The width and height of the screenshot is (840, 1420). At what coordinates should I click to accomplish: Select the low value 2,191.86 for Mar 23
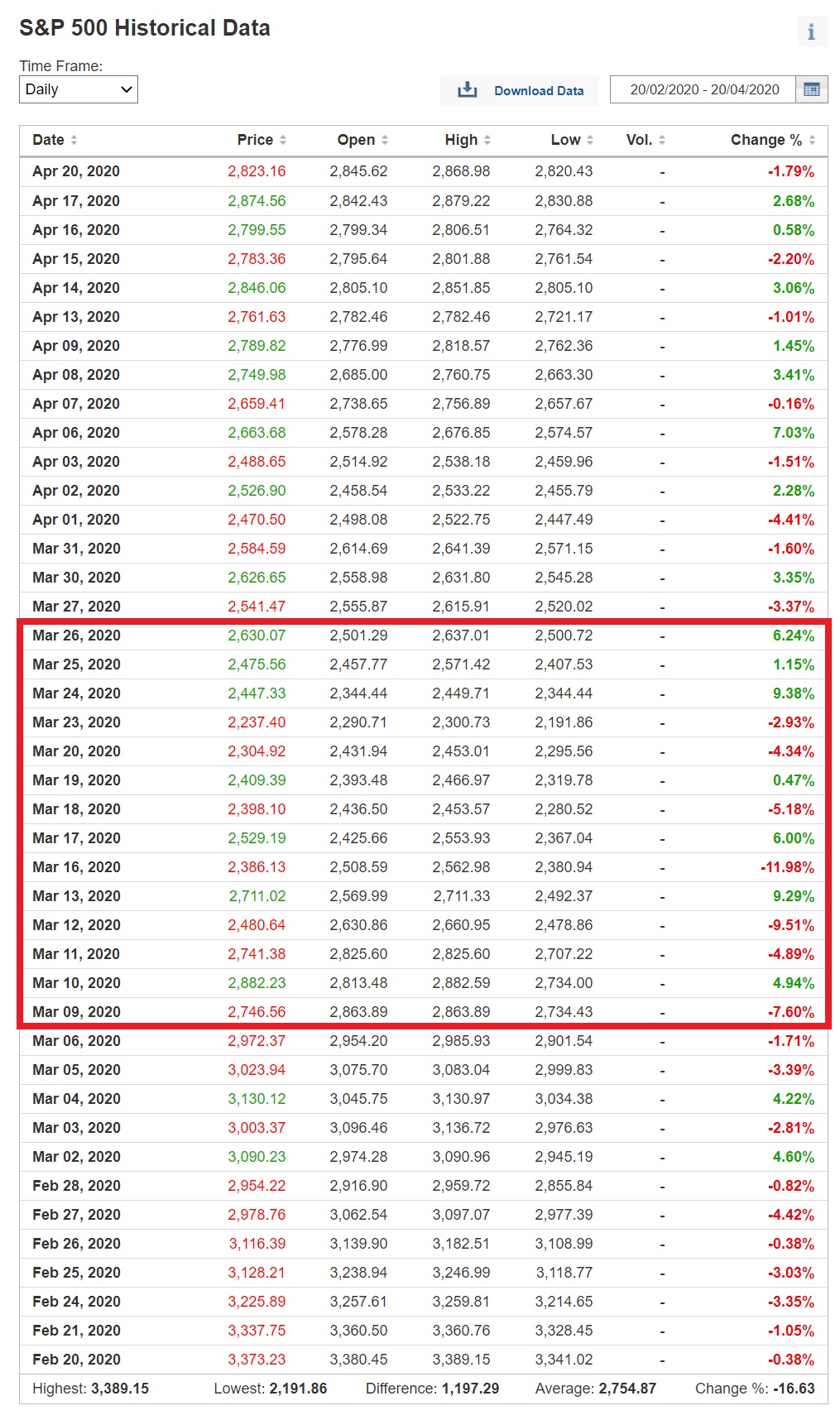[564, 722]
